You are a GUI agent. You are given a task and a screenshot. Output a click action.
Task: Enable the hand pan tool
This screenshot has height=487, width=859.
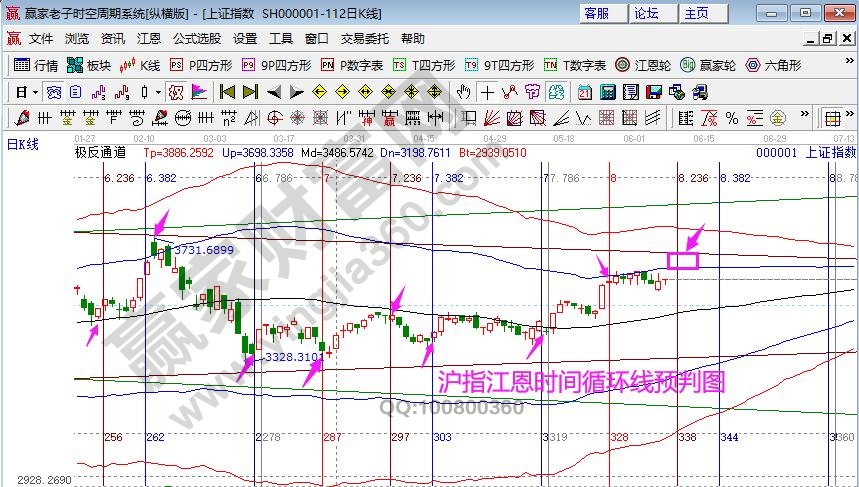[x=463, y=92]
